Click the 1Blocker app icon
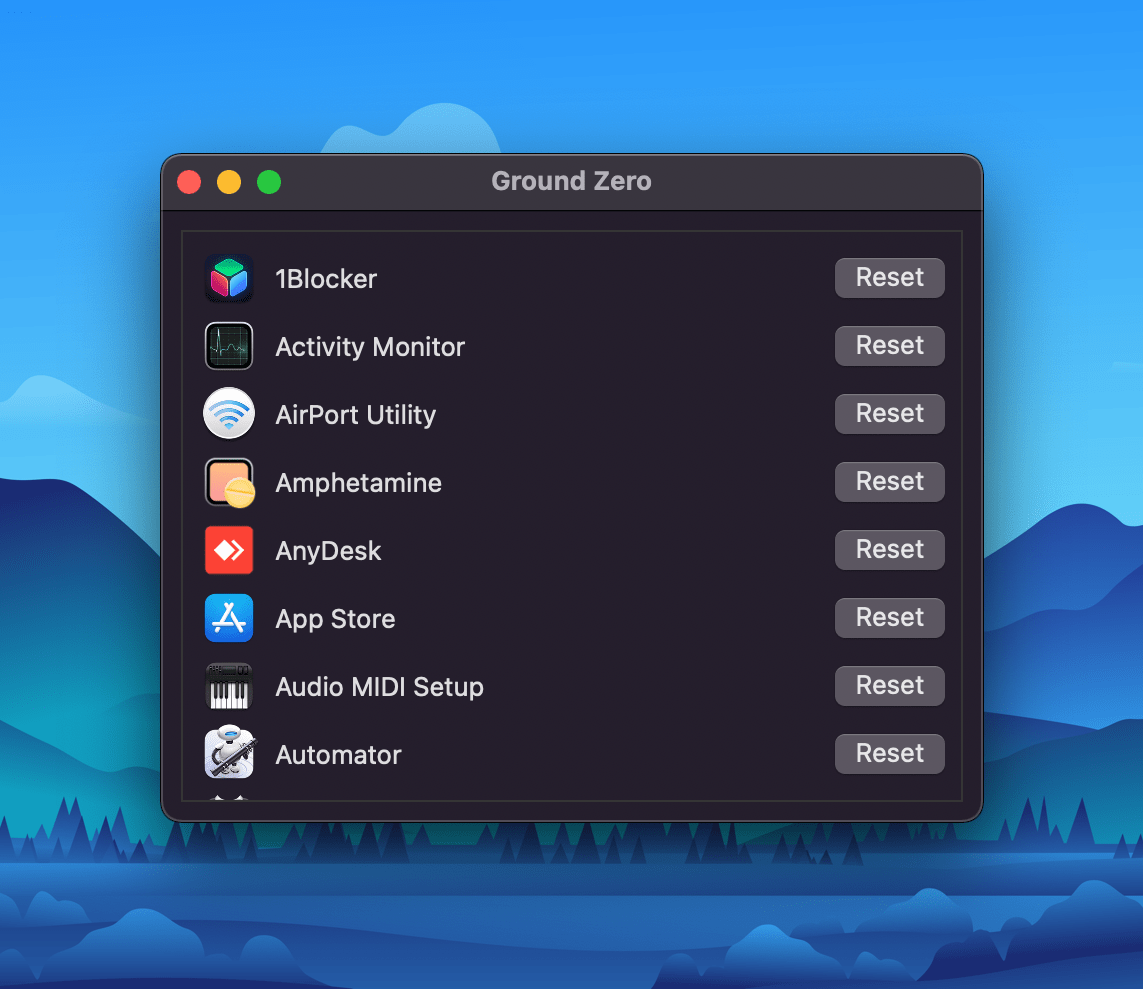Image resolution: width=1143 pixels, height=989 pixels. click(229, 278)
